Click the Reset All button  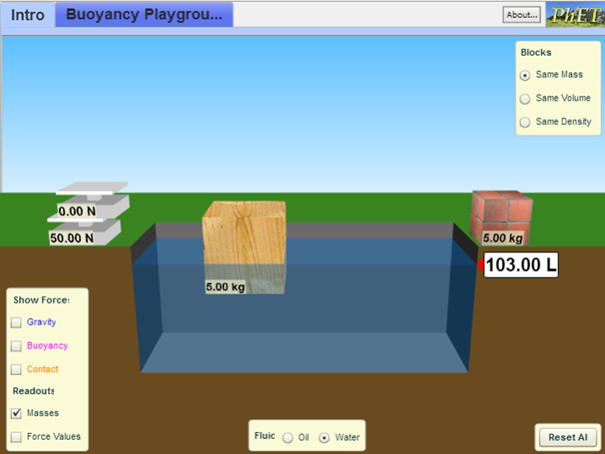tap(568, 437)
